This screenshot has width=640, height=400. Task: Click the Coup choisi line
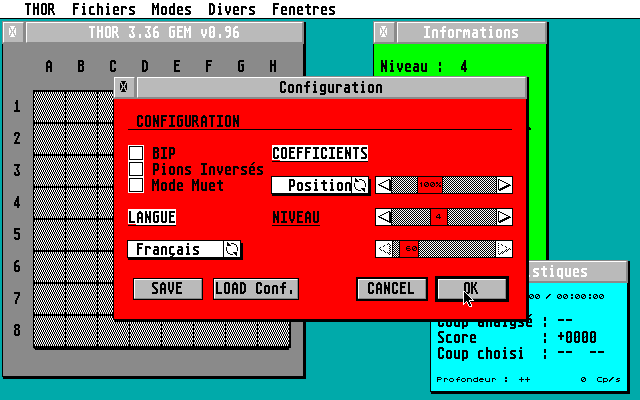coord(520,353)
